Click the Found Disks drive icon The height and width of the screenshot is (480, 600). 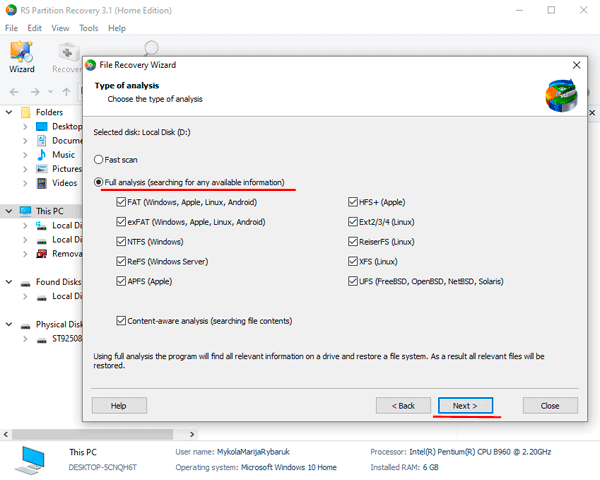click(x=26, y=284)
